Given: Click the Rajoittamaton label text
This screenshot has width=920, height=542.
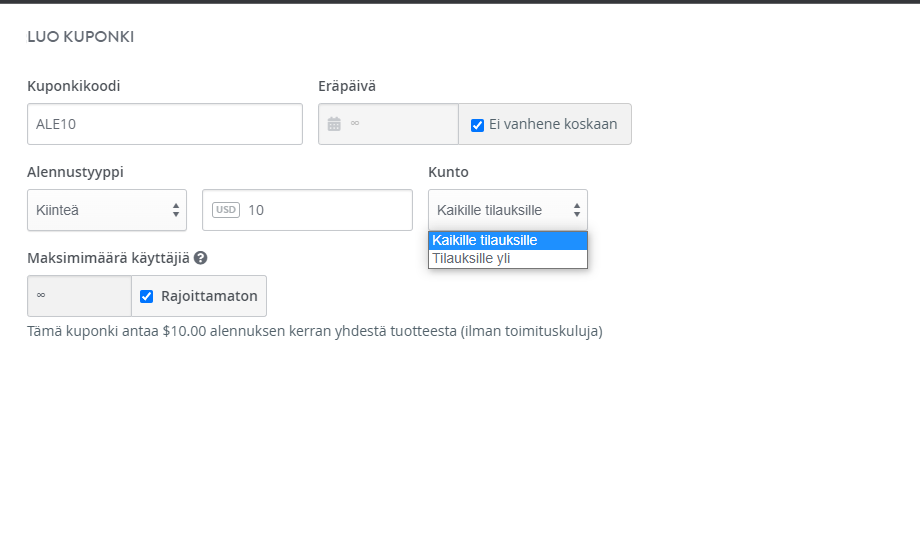Looking at the screenshot, I should pos(209,296).
